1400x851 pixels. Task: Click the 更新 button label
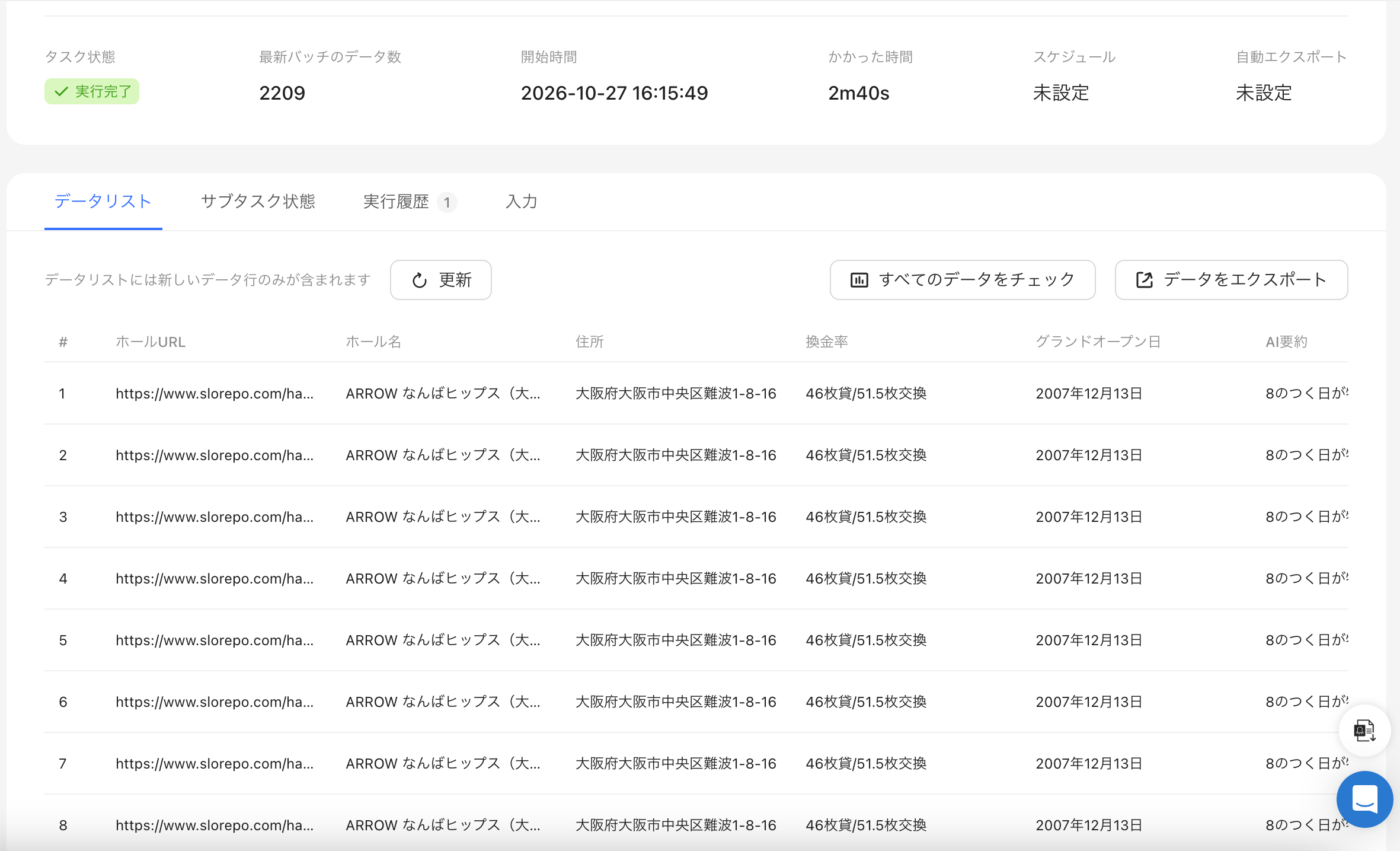click(x=455, y=280)
